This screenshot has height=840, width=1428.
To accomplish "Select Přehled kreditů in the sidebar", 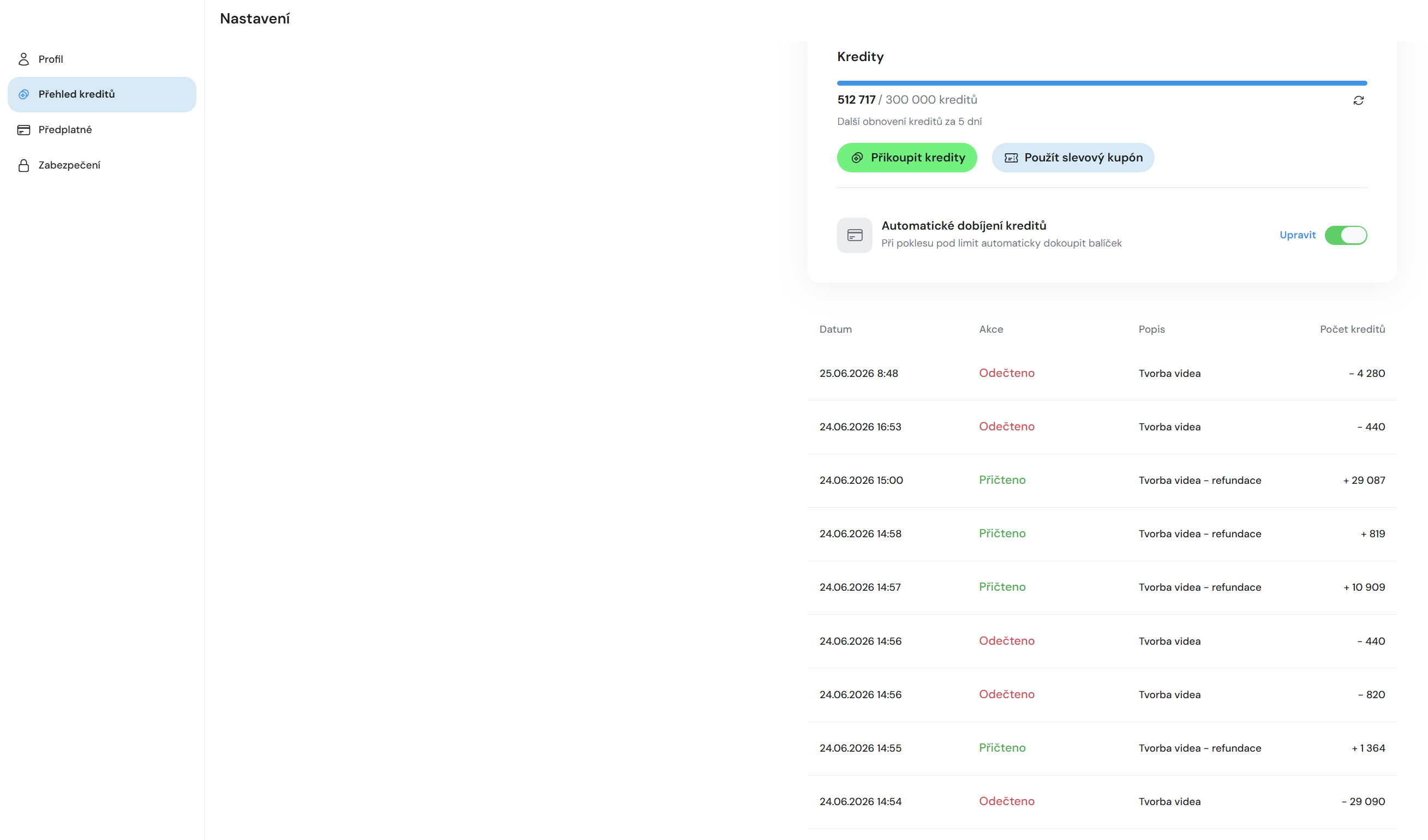I will (x=102, y=94).
